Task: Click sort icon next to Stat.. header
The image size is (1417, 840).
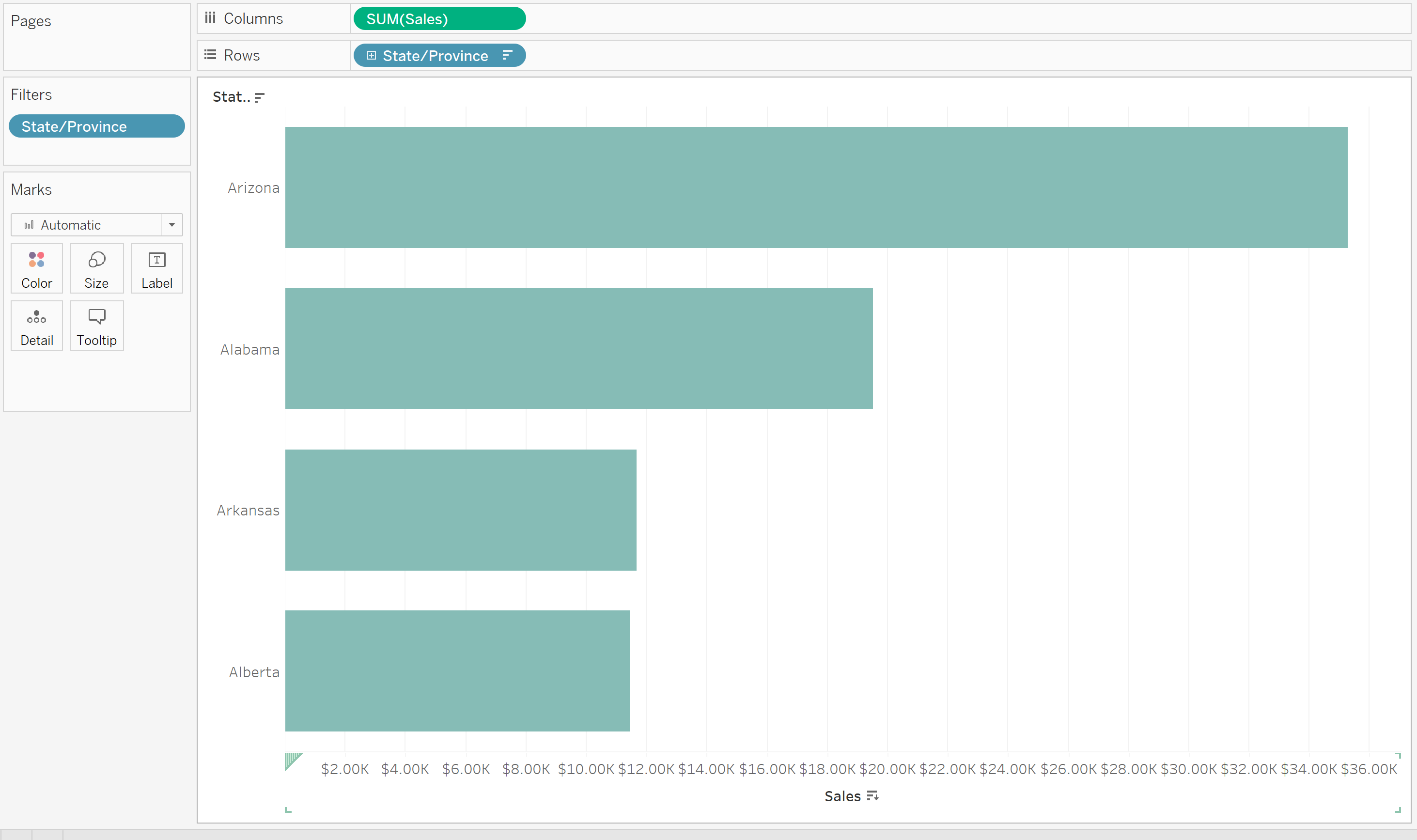Action: (259, 97)
